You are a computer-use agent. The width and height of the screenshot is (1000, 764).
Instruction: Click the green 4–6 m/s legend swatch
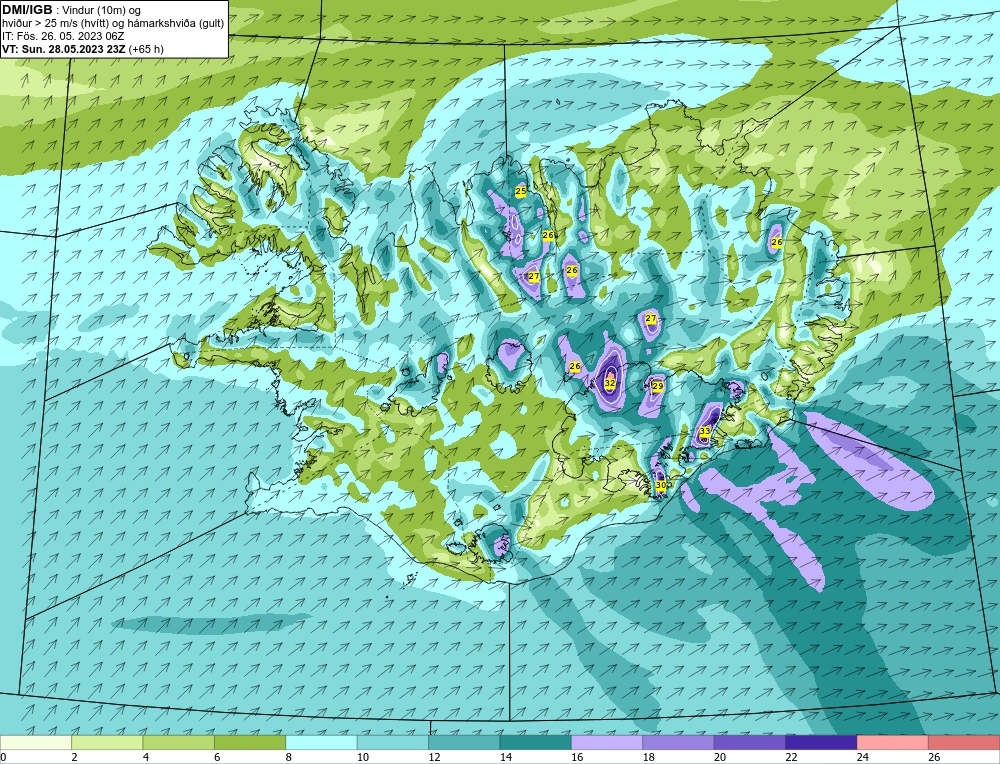point(179,742)
